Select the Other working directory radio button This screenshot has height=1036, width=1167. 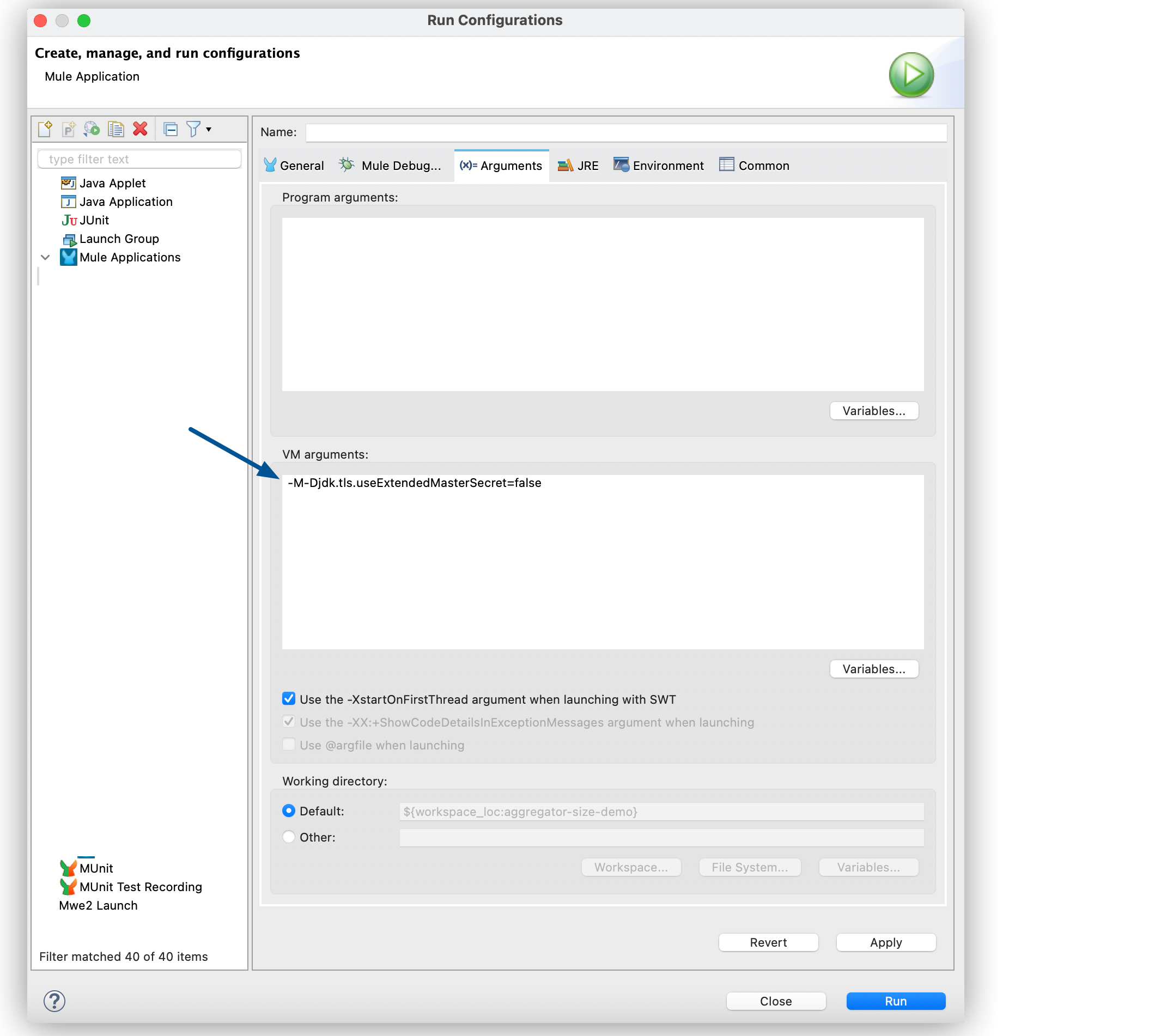(288, 837)
